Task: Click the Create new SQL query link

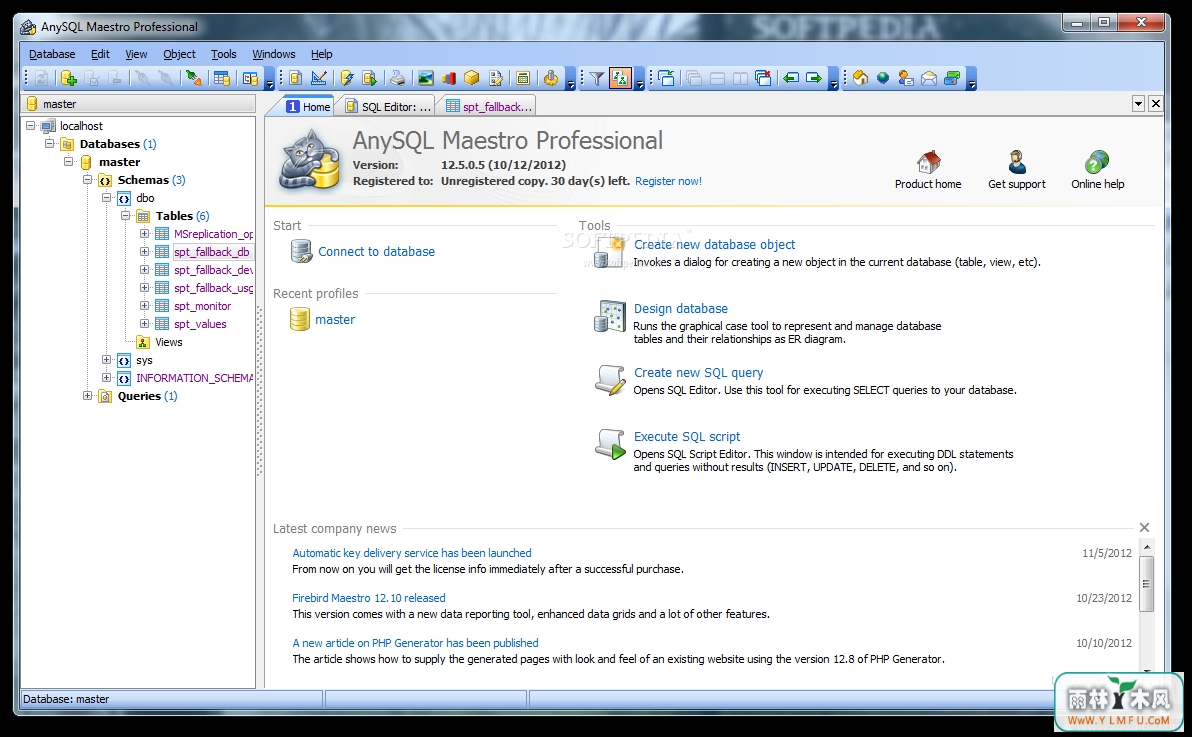Action: point(699,373)
